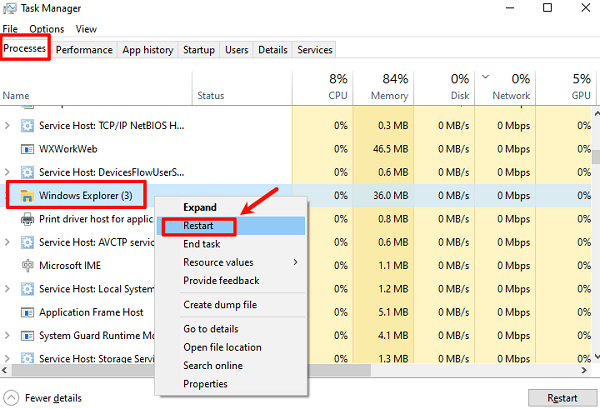Switch to the Details tab
Image resolution: width=600 pixels, height=409 pixels.
click(x=272, y=50)
